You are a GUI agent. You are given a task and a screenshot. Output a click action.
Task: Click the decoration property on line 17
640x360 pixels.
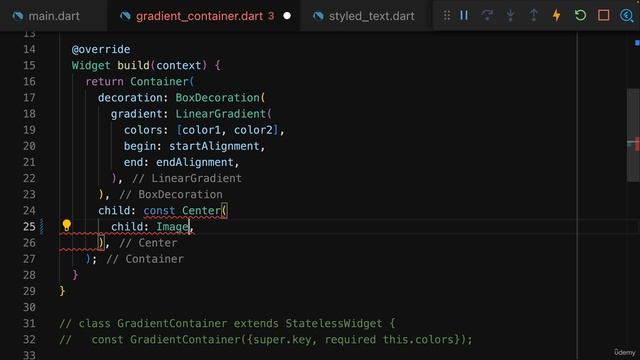pos(130,98)
